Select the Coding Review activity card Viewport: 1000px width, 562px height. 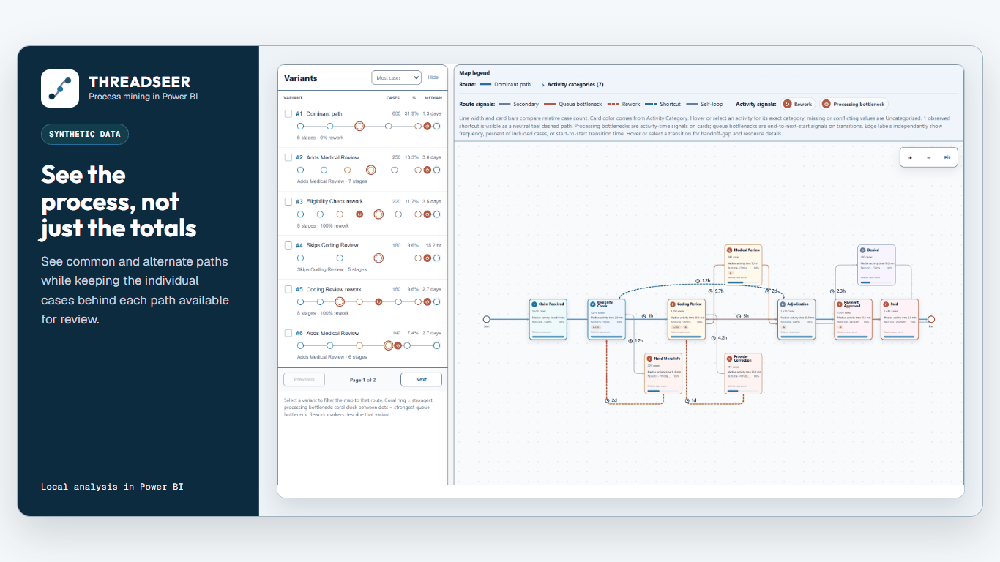686,319
